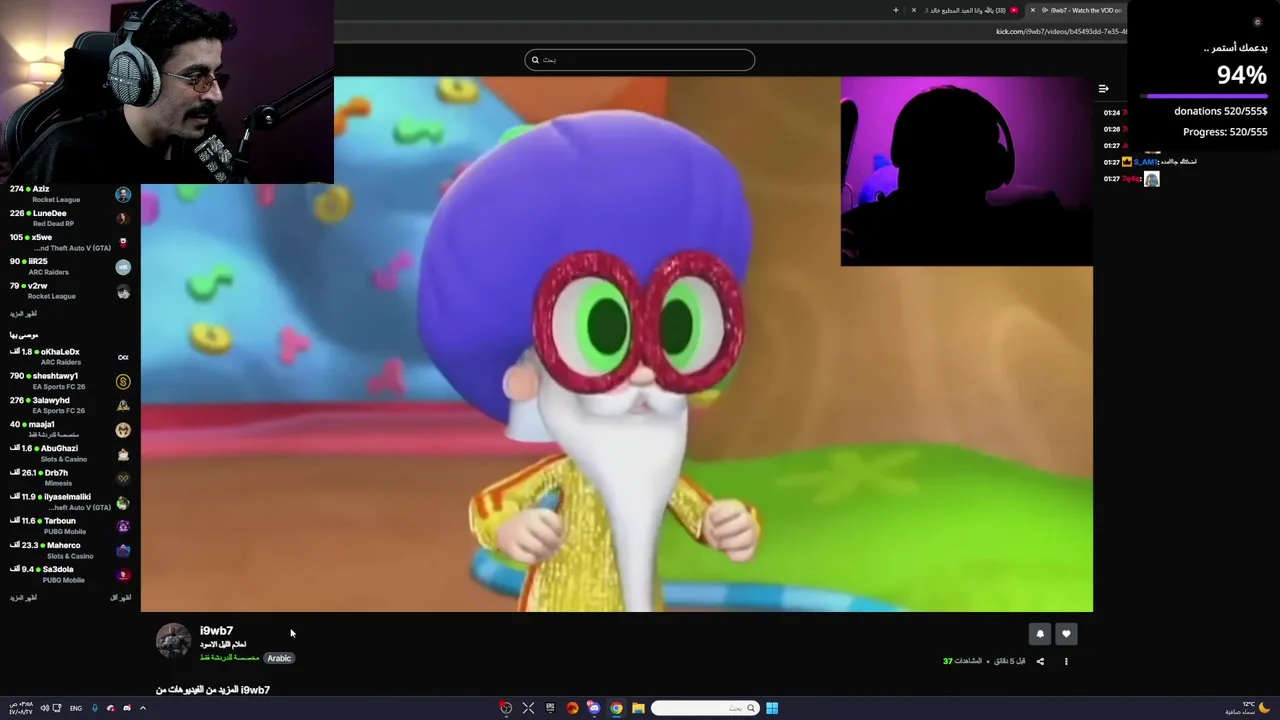
Task: Click the LuneDee avatar icon
Action: click(x=123, y=218)
